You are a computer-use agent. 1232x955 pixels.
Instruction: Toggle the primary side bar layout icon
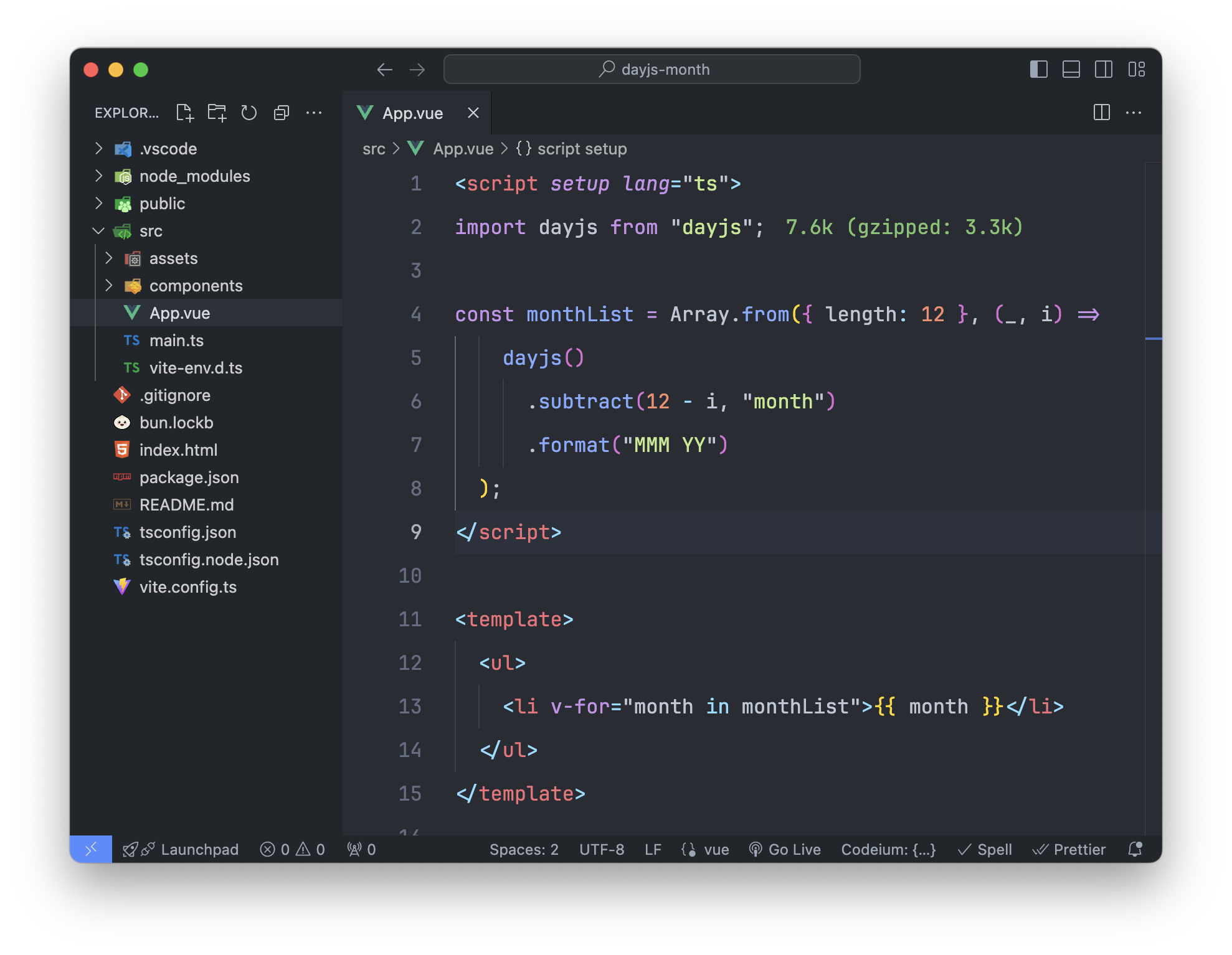[1039, 69]
